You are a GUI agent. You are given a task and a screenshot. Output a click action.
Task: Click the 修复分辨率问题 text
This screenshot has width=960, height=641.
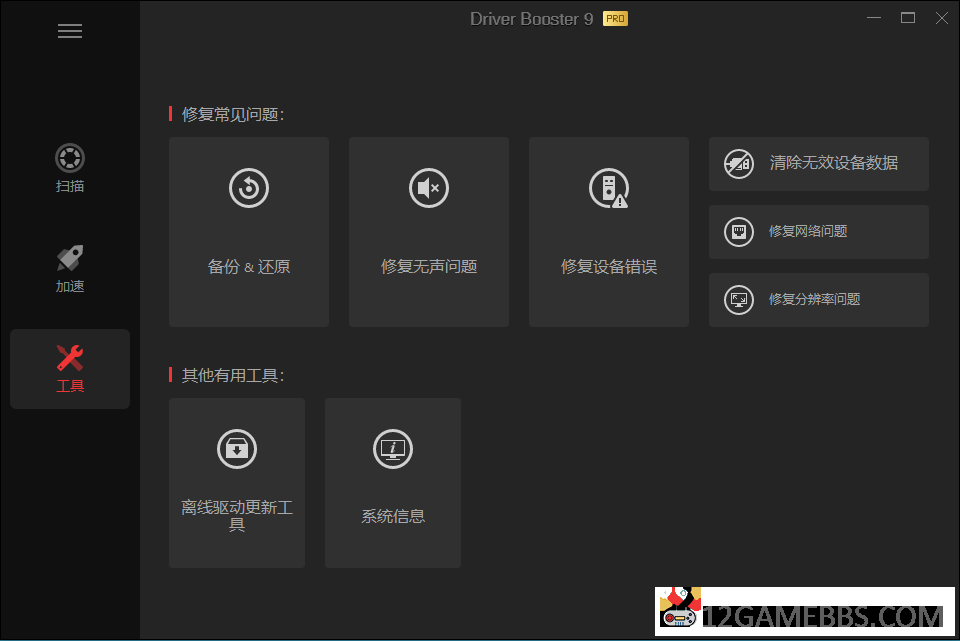tap(814, 299)
